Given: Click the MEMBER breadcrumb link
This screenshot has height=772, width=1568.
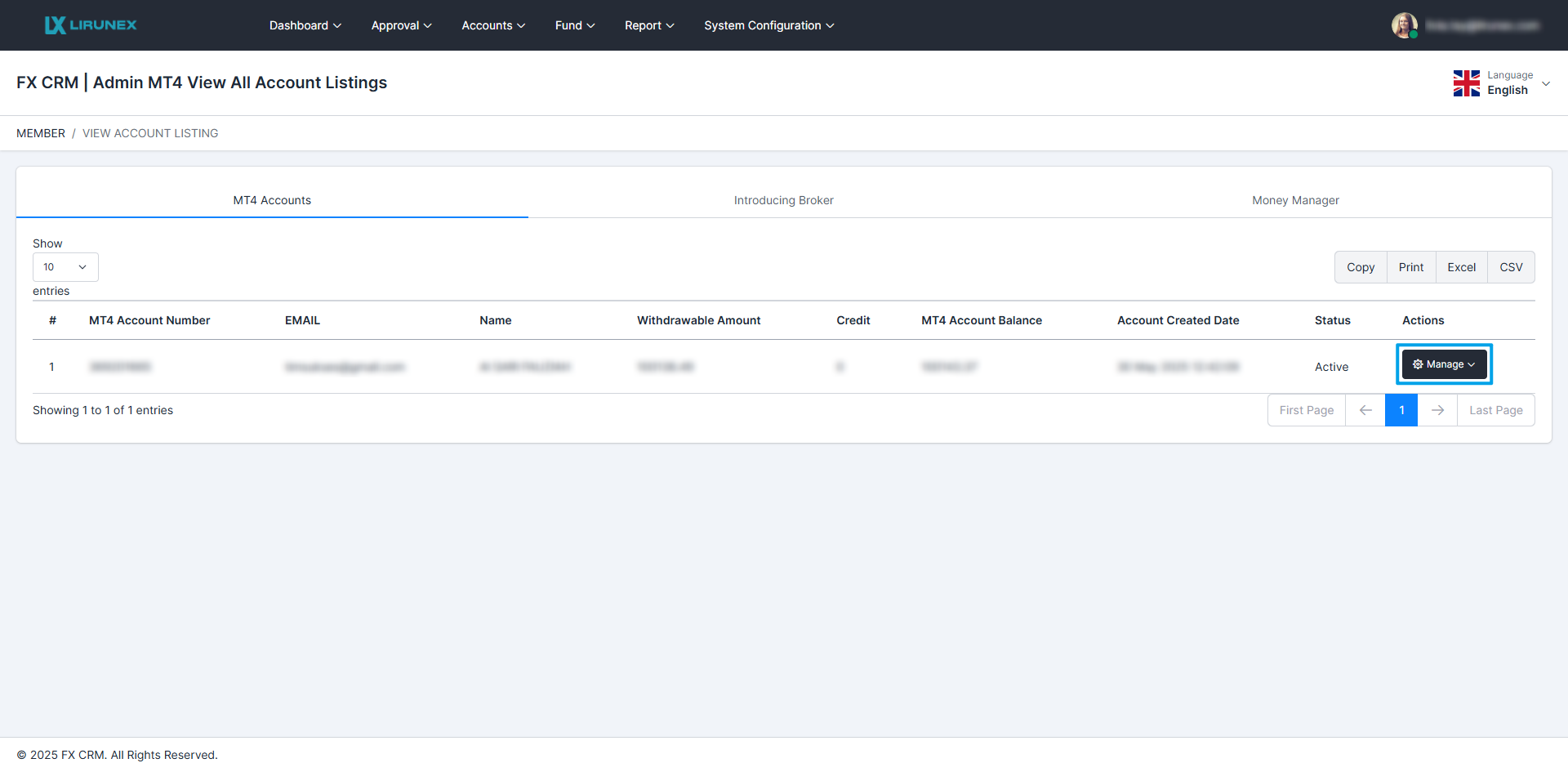Looking at the screenshot, I should (41, 133).
